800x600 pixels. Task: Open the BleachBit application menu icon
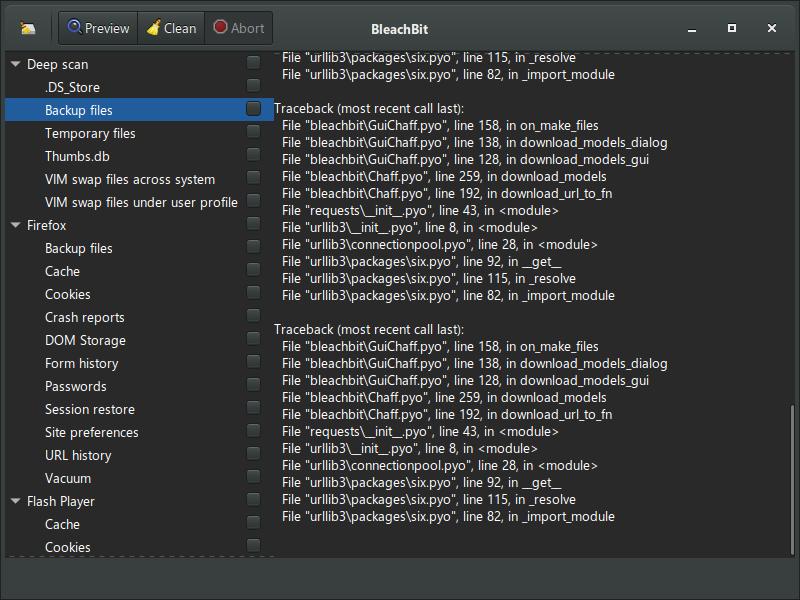pos(28,28)
